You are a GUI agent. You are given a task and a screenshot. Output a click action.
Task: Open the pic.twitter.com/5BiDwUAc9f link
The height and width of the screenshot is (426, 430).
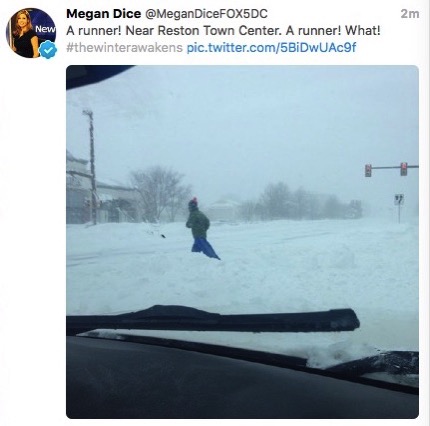(x=271, y=48)
